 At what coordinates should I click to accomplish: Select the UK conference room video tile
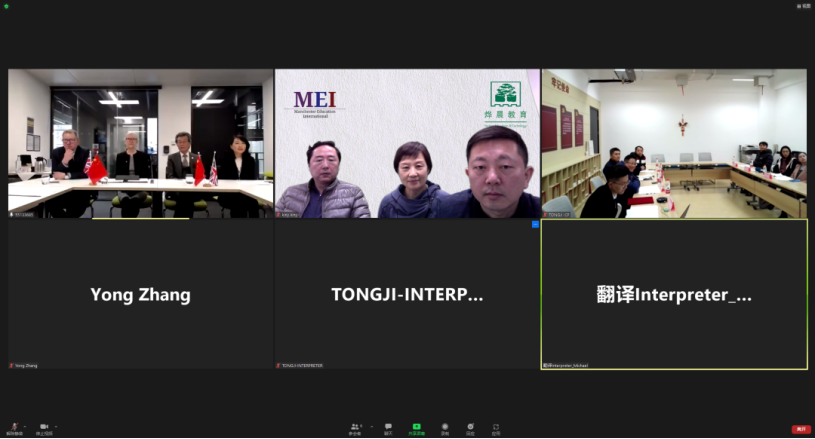point(140,143)
